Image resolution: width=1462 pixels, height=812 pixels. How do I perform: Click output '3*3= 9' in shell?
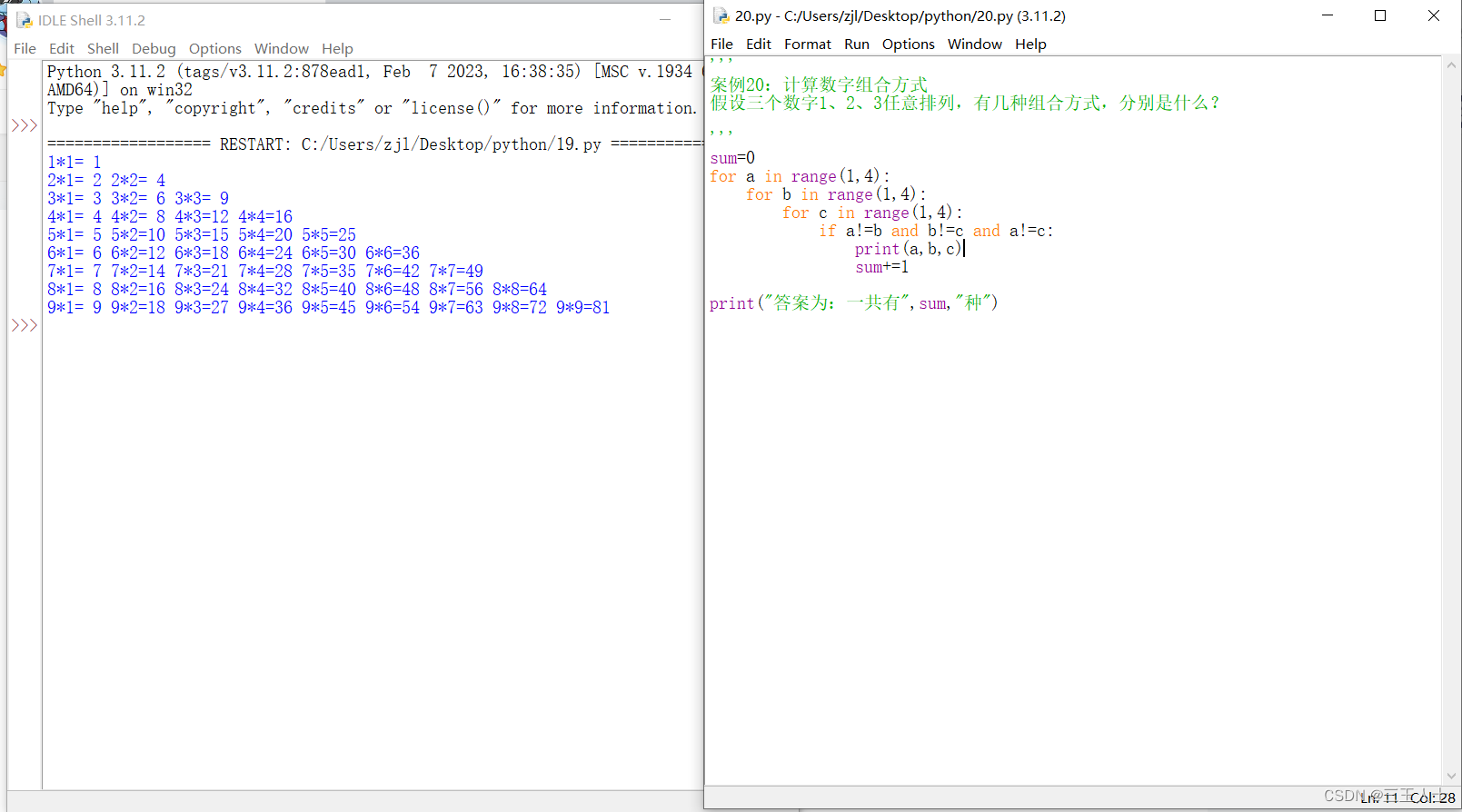point(202,199)
